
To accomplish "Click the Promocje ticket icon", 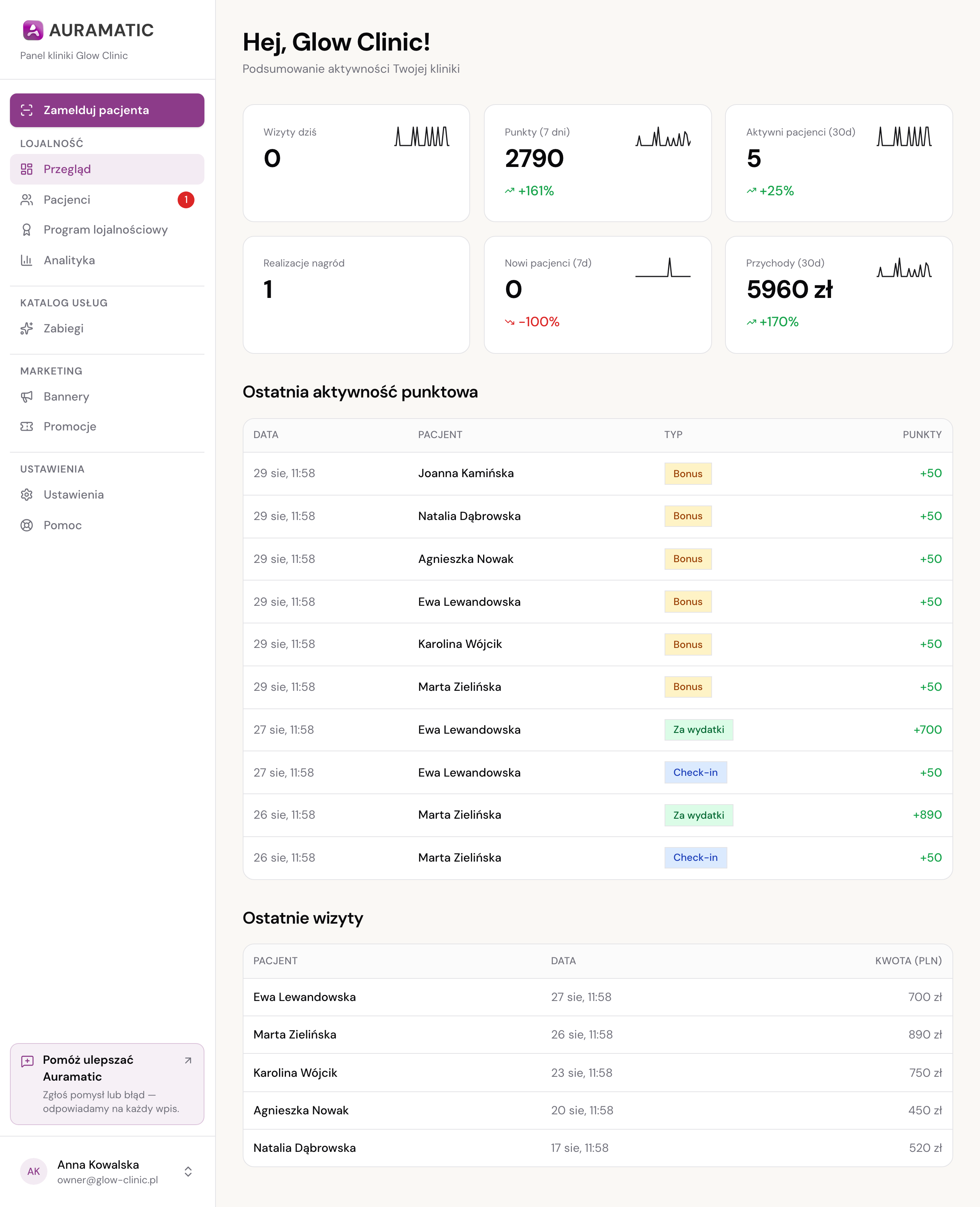I will point(26,427).
